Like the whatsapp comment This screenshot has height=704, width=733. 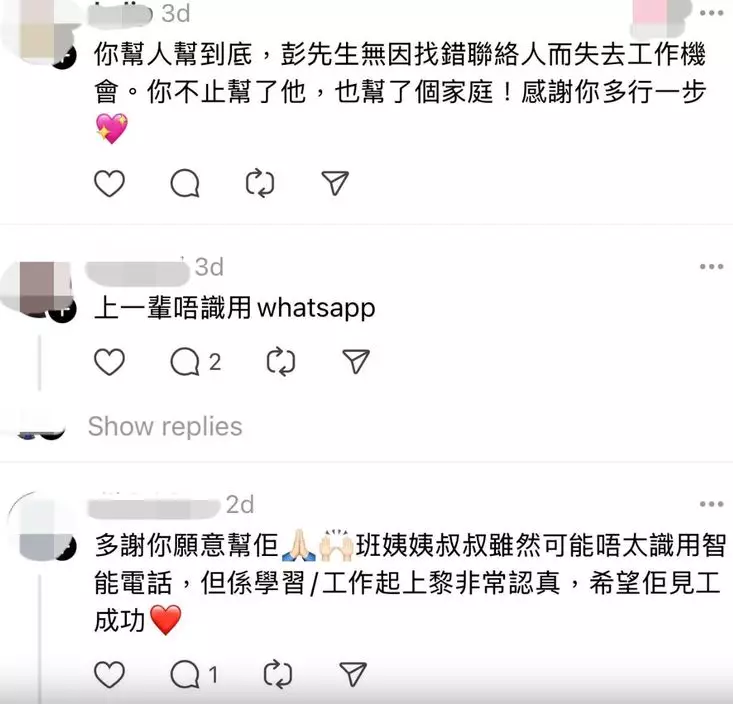point(109,361)
